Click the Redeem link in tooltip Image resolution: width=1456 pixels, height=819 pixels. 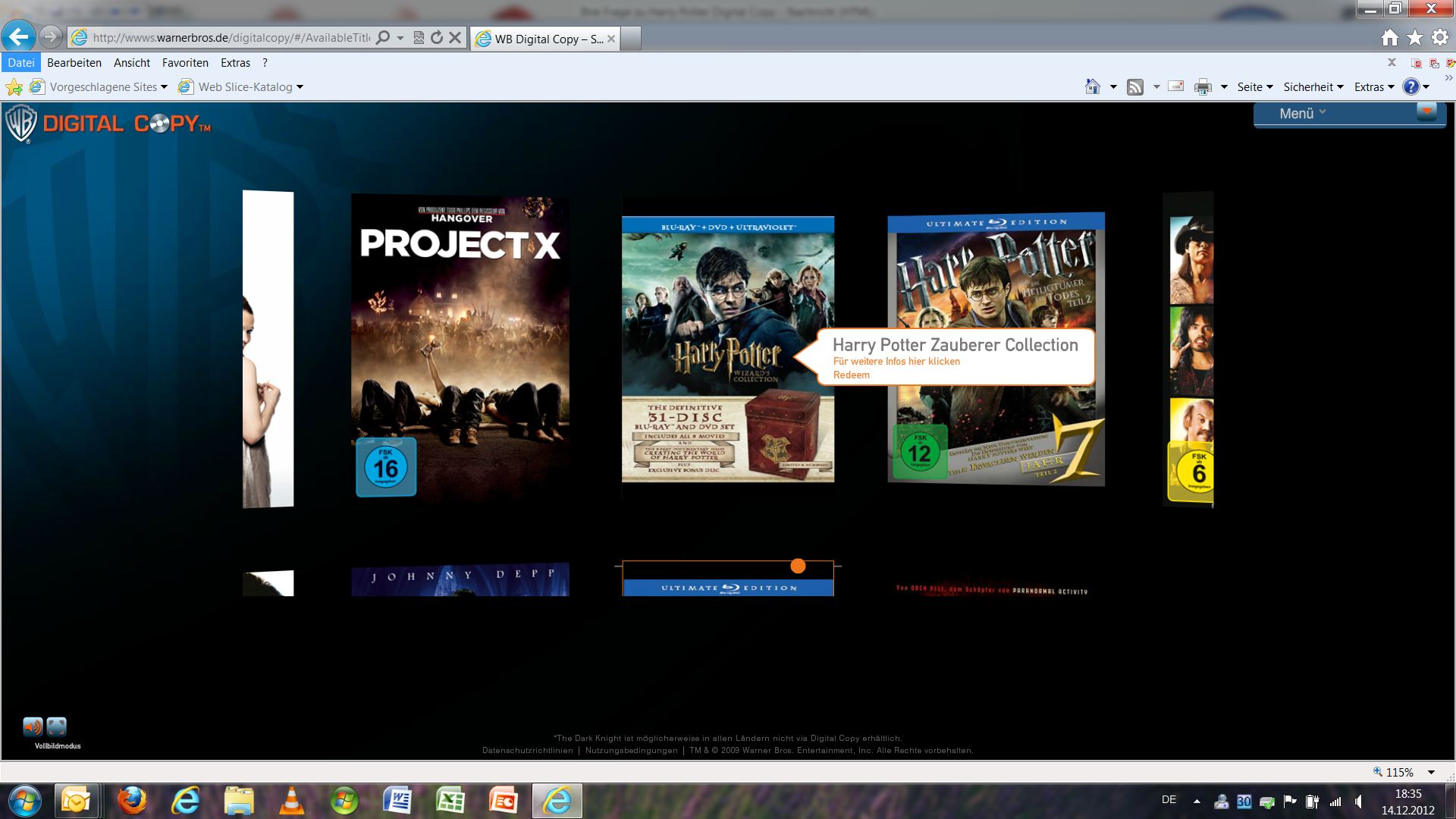coord(851,375)
